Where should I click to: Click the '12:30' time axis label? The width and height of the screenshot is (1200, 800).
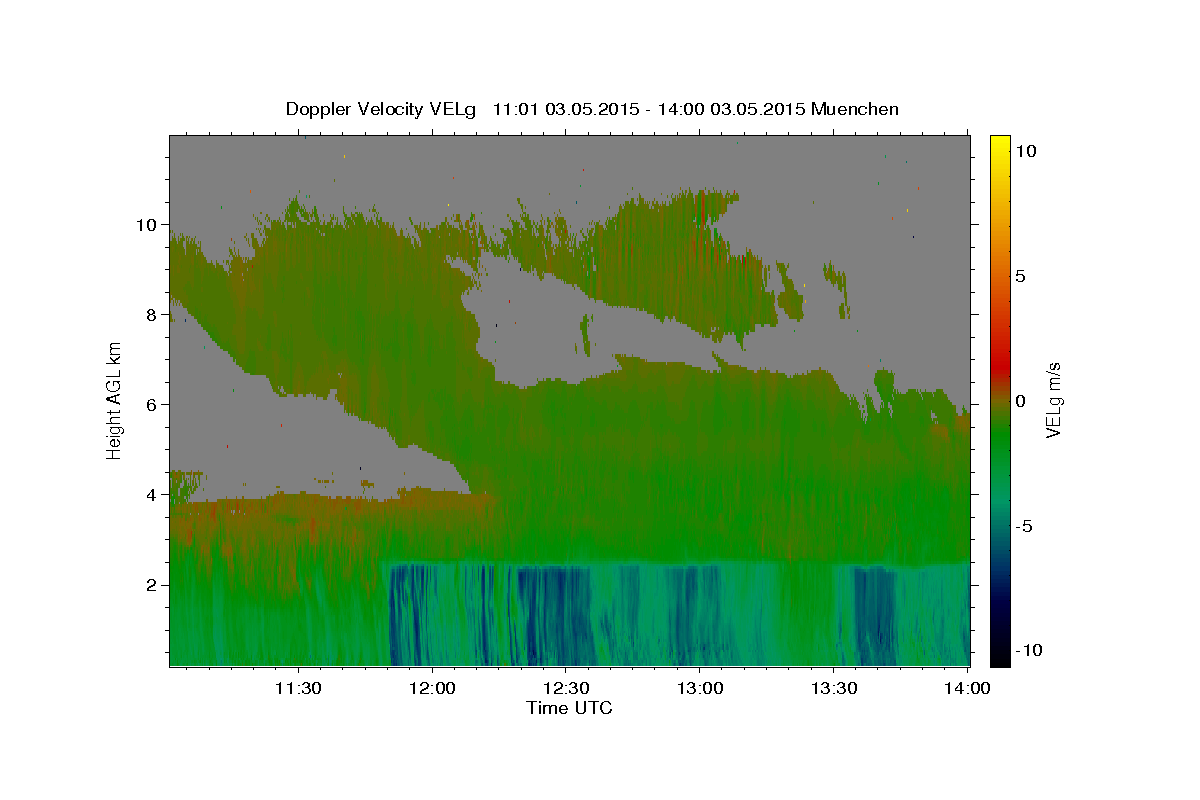click(566, 688)
